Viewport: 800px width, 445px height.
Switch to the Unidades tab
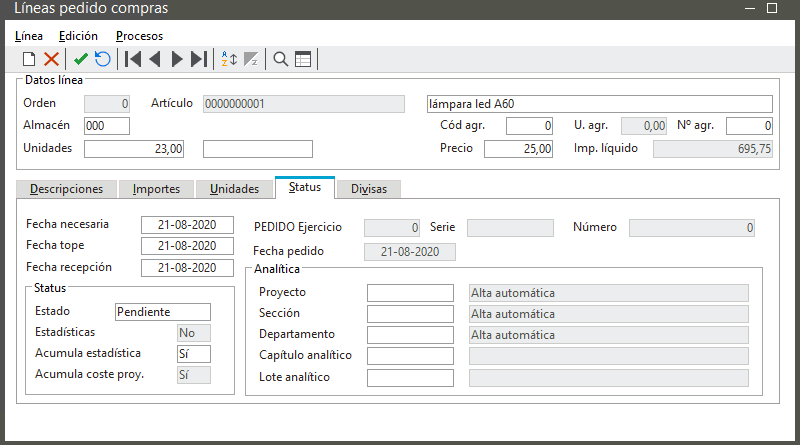pos(234,189)
